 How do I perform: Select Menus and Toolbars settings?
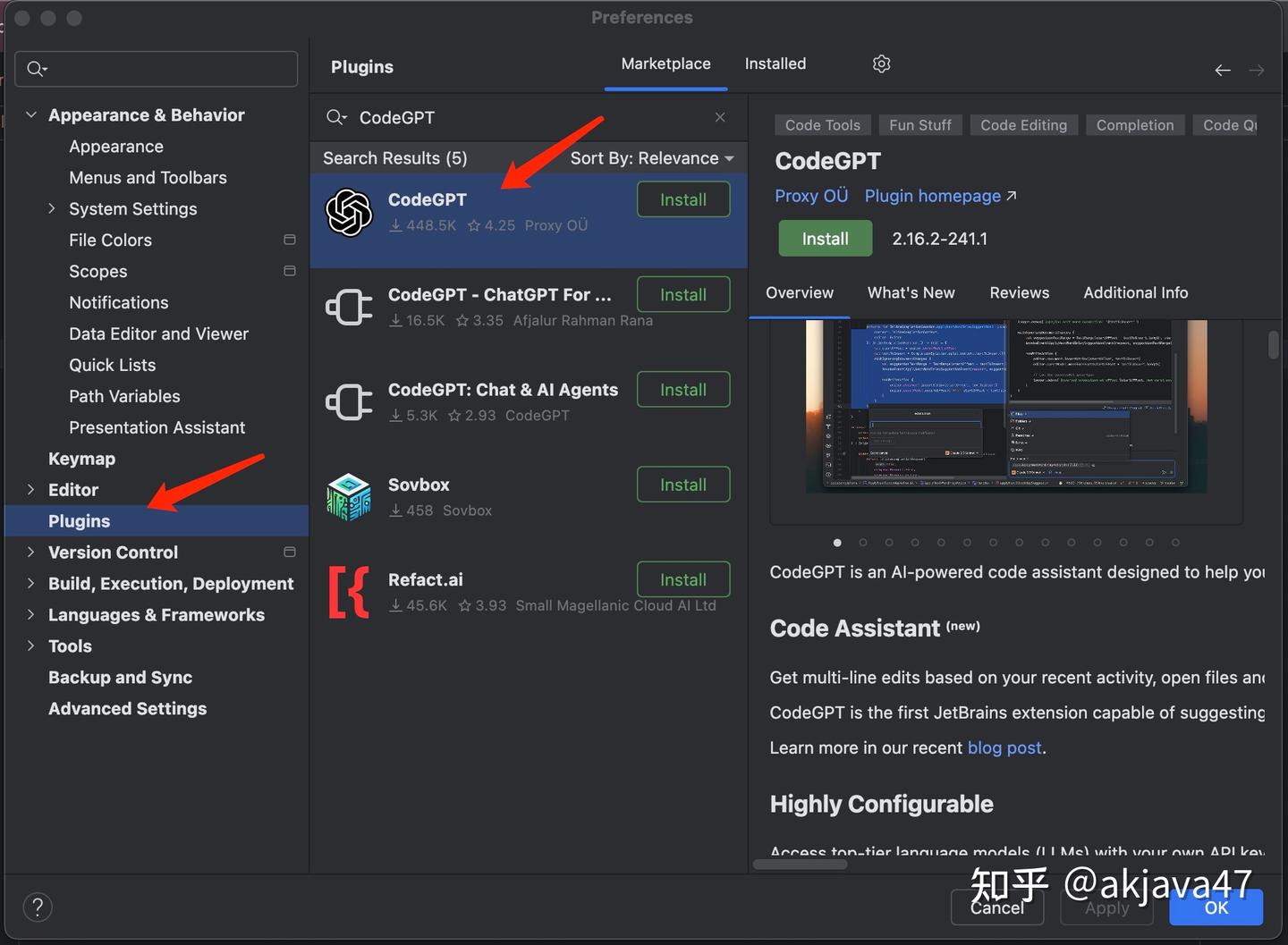pos(148,177)
